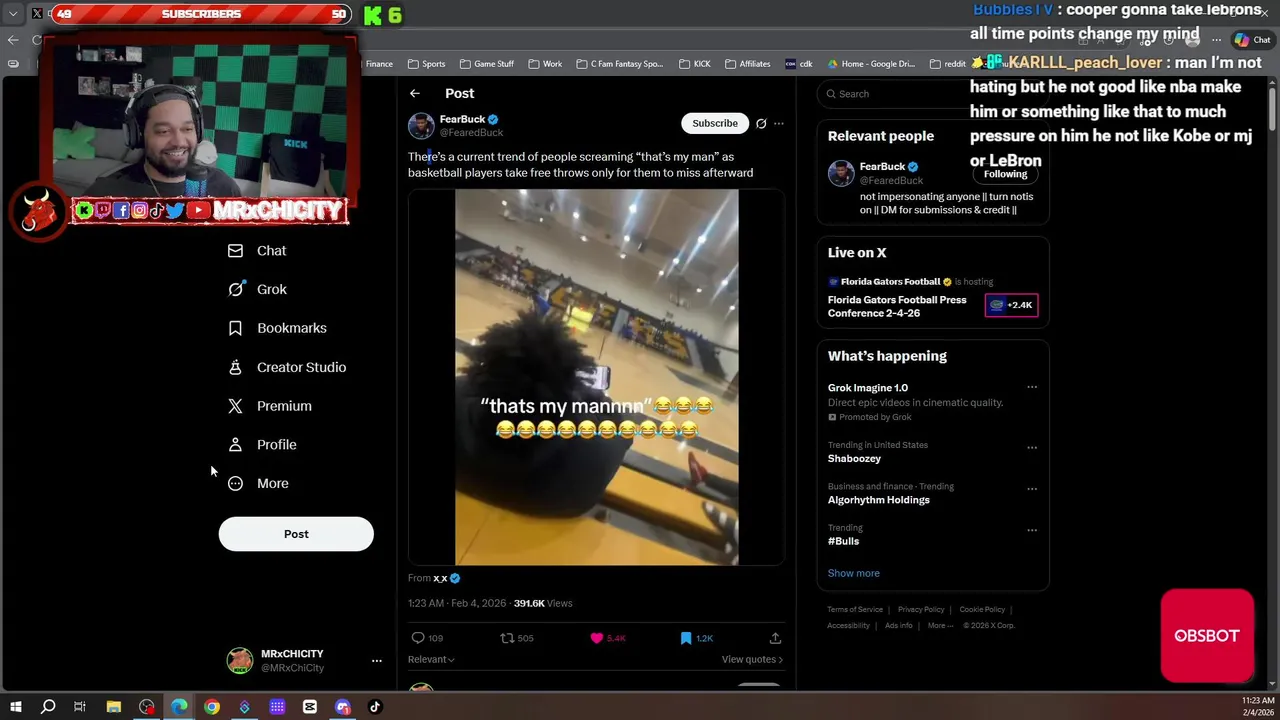Open Discord from the taskbar
Screen dimensions: 1280x720
343,707
